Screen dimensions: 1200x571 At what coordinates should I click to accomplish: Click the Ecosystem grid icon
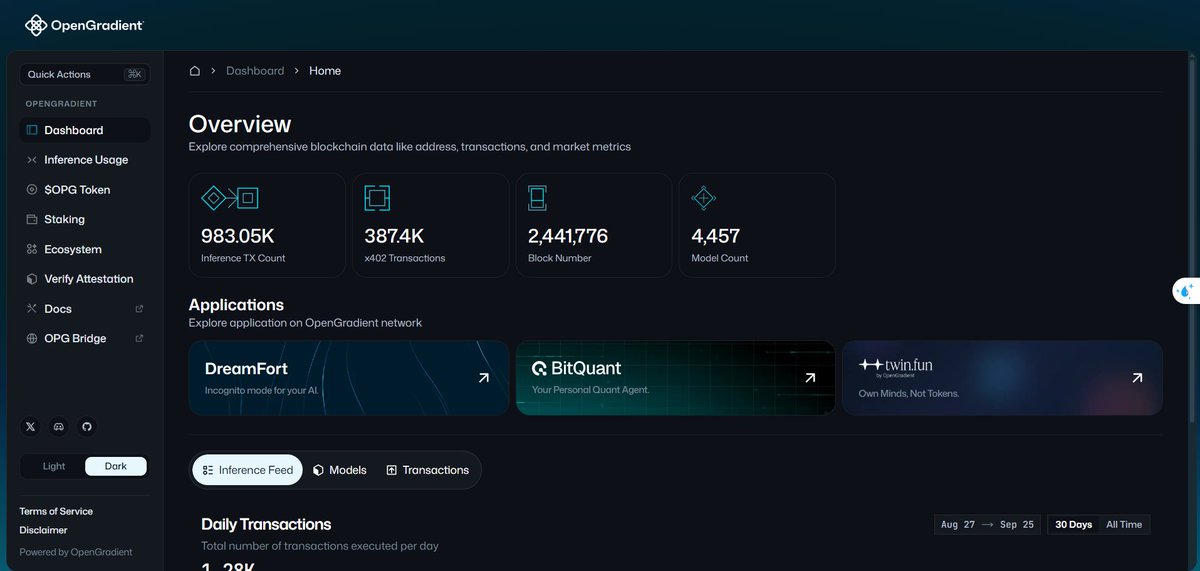point(32,249)
